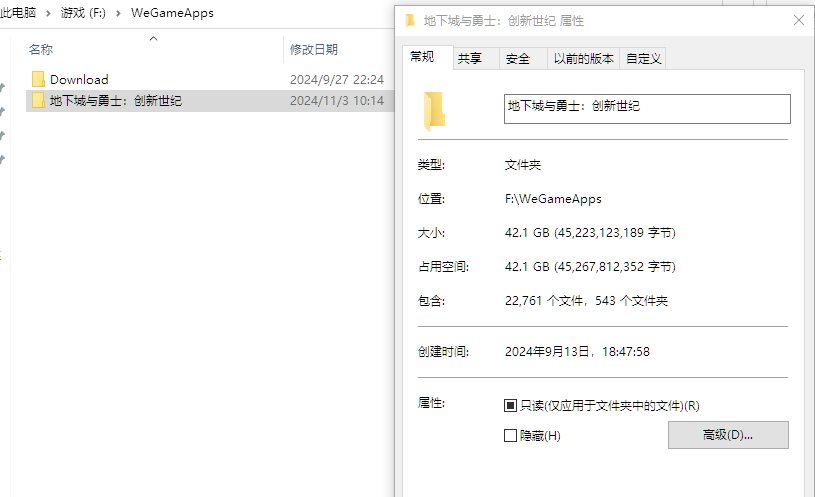This screenshot has width=815, height=497.
Task: Open the 自定义 tab
Action: (x=643, y=59)
